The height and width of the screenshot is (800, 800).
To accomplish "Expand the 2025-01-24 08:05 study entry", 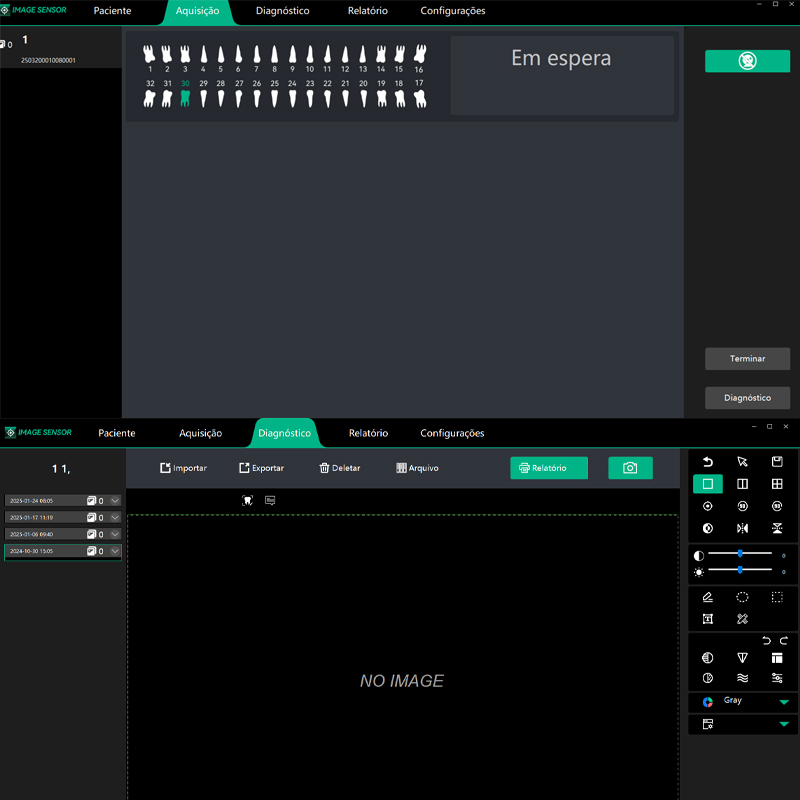I will tap(115, 501).
